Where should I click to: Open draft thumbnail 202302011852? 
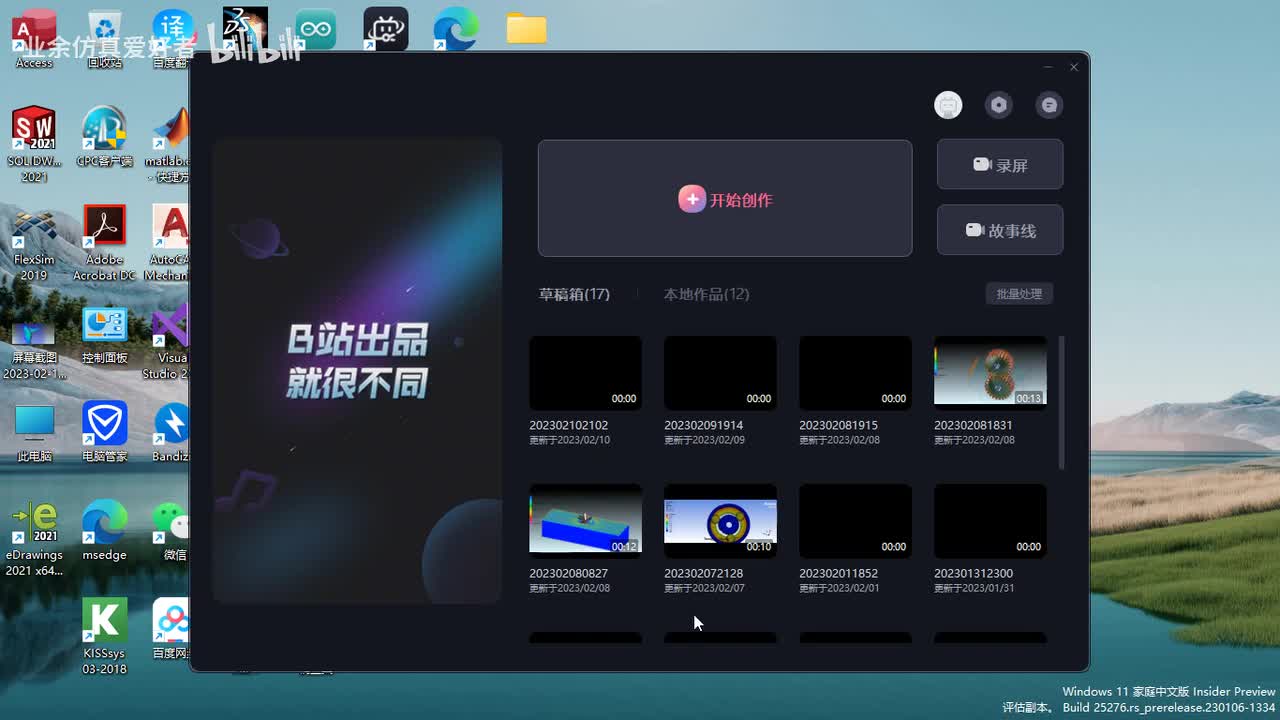click(x=855, y=521)
